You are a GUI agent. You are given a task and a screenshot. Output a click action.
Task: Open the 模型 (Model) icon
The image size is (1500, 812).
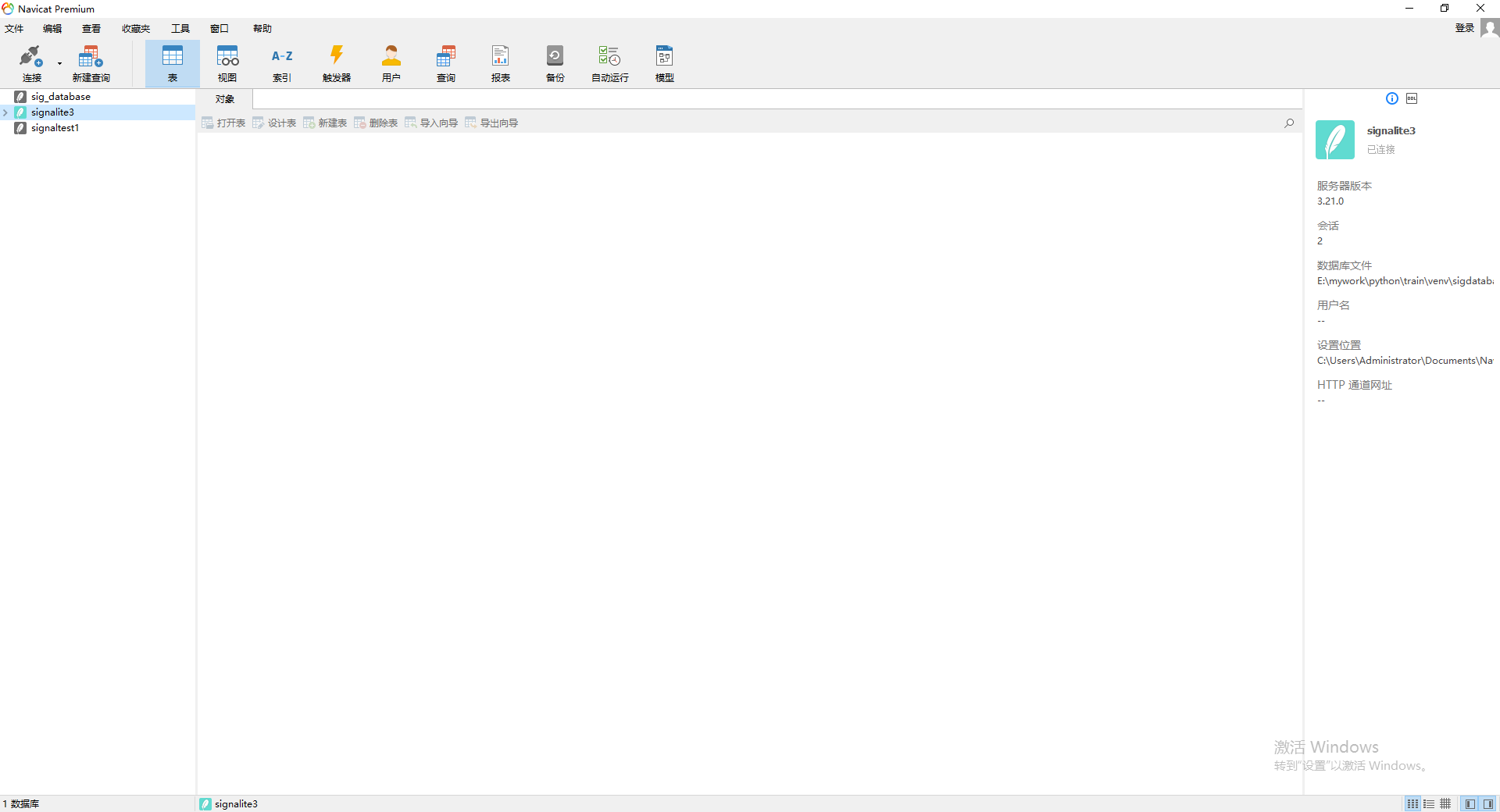pos(665,63)
